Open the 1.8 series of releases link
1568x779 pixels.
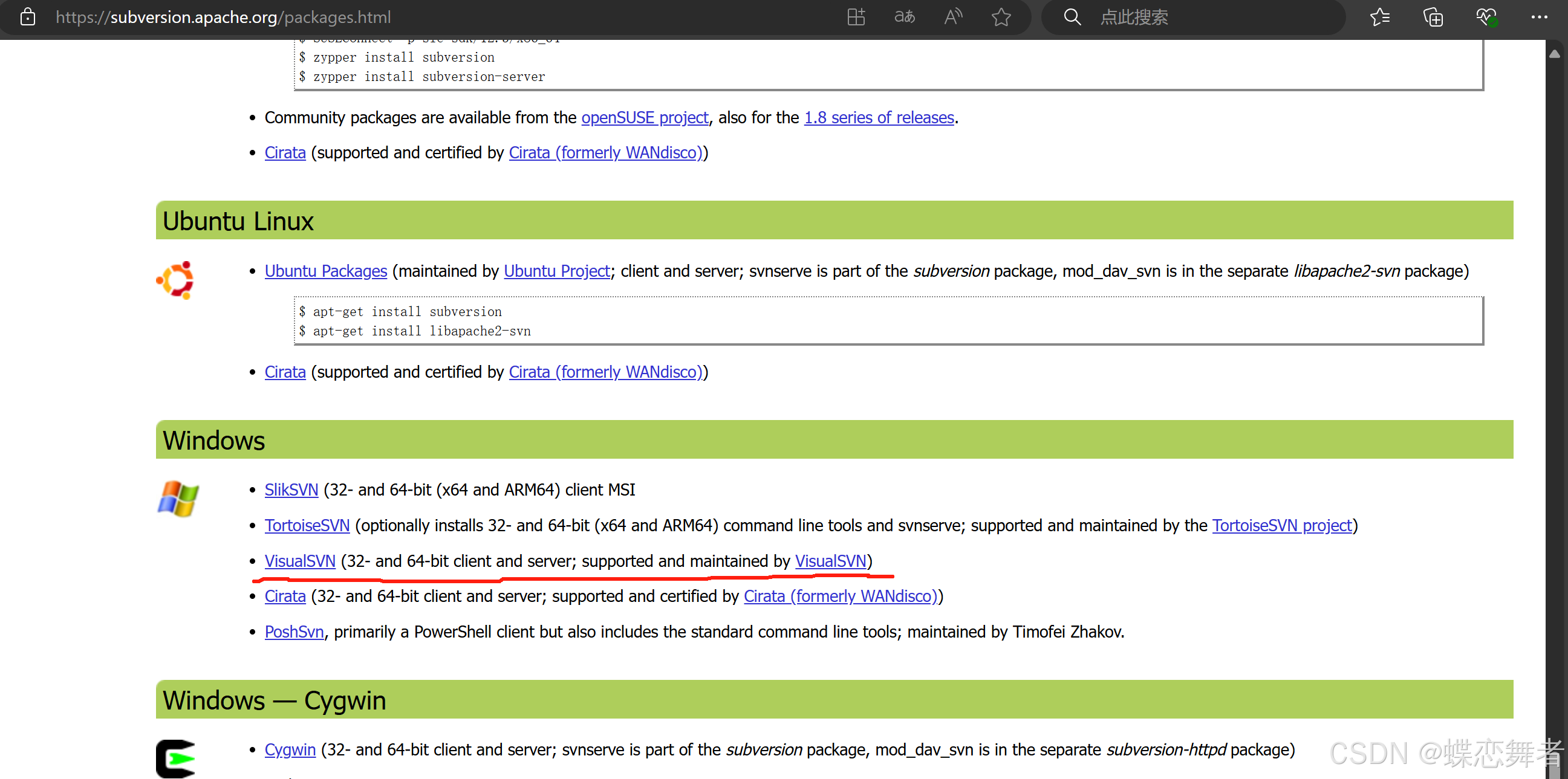tap(879, 117)
